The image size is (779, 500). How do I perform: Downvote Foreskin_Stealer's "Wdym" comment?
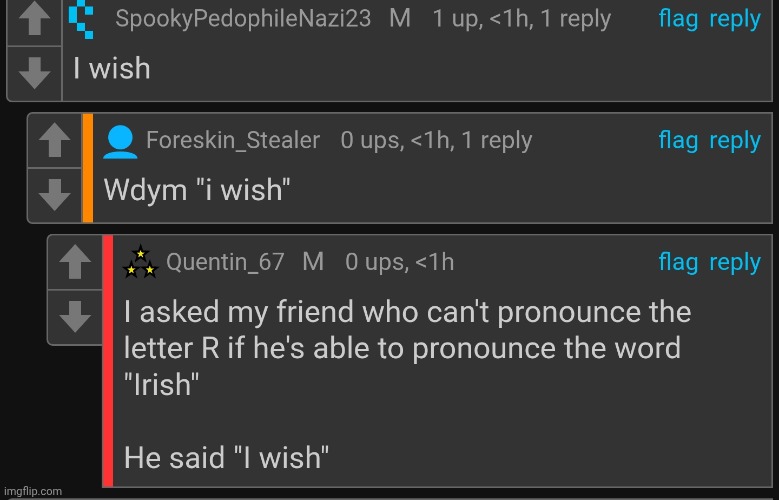54,192
